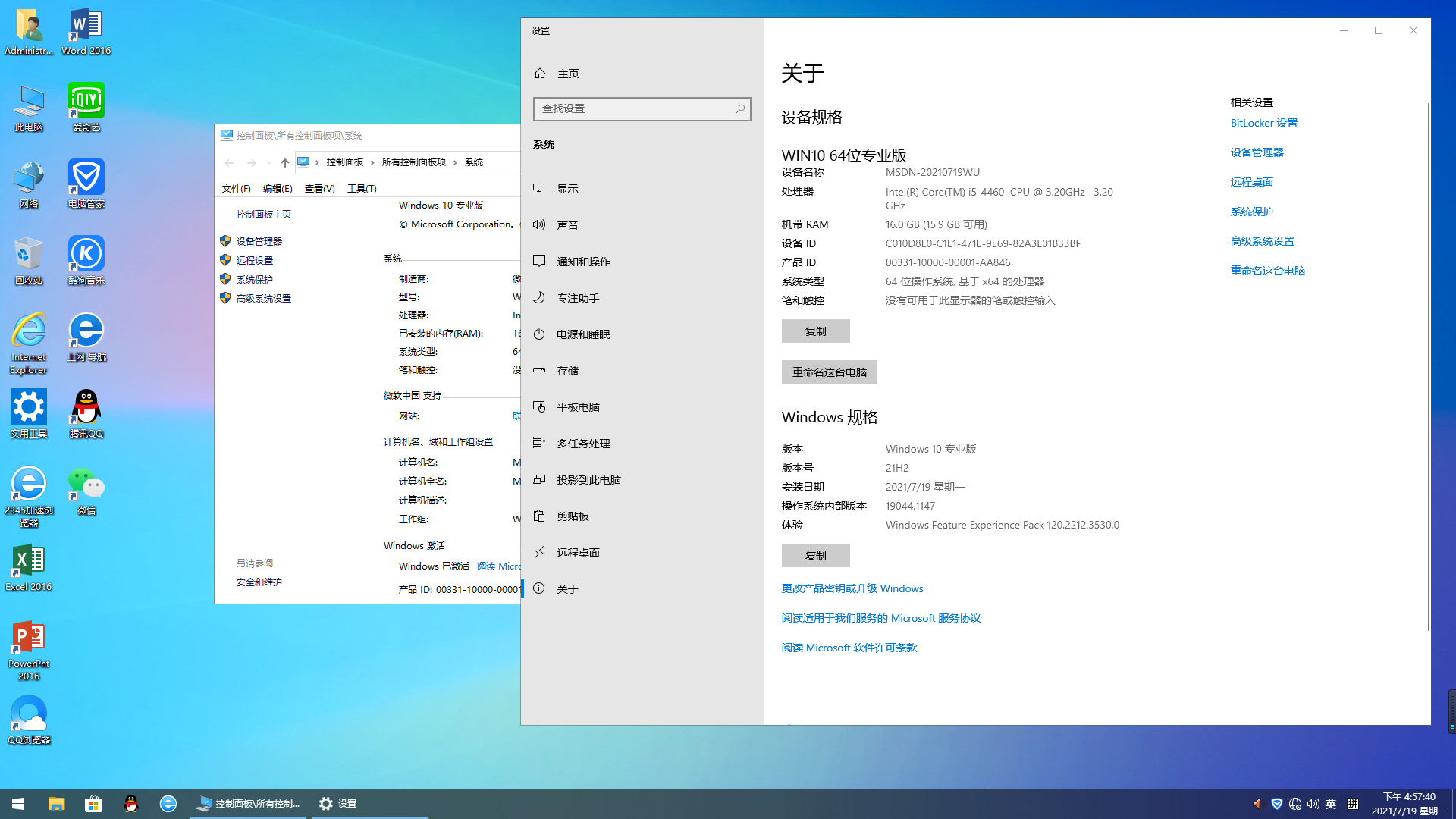Open 文件(F) menu in Control Panel

coord(236,189)
